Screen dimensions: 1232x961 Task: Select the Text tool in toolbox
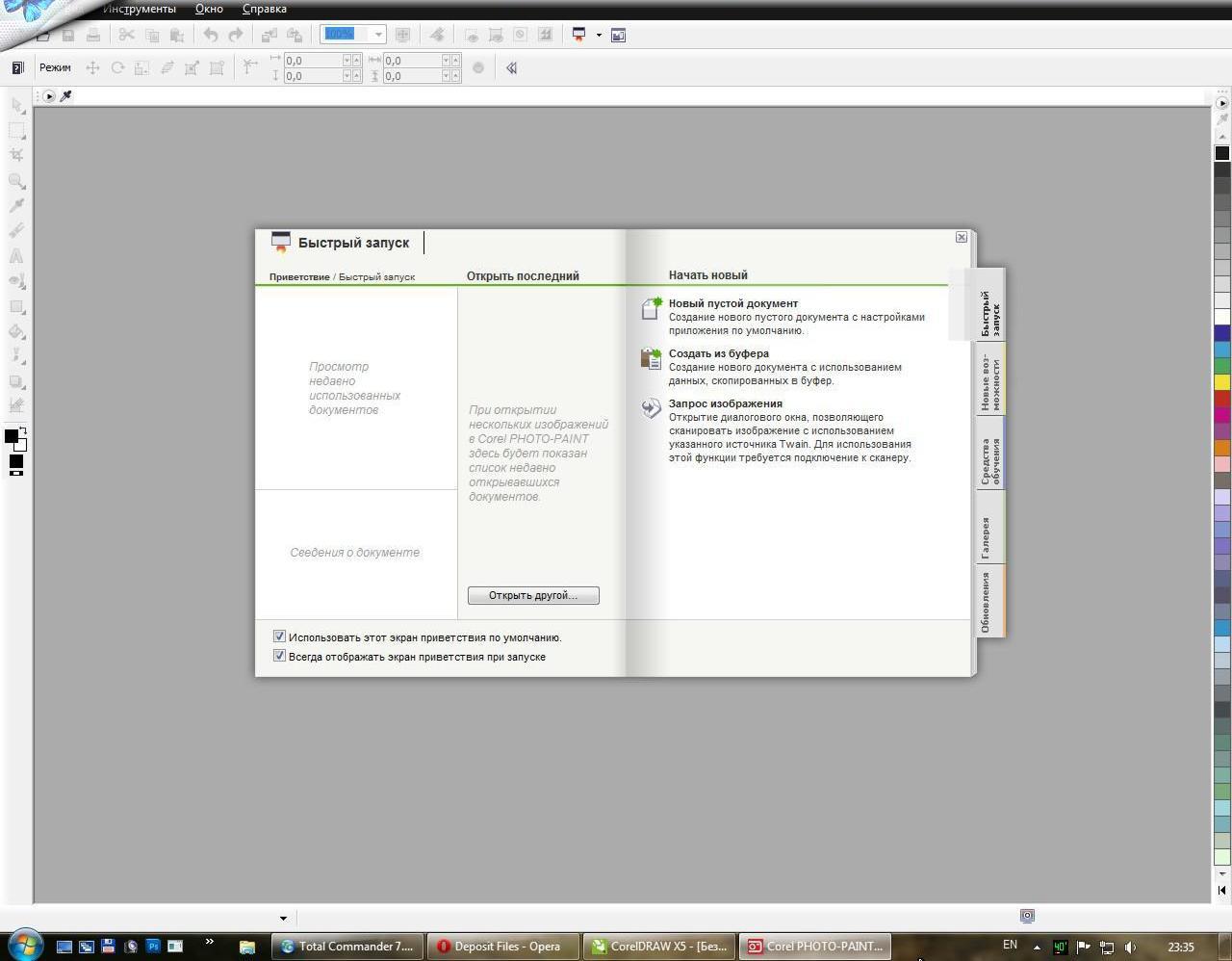click(x=16, y=256)
